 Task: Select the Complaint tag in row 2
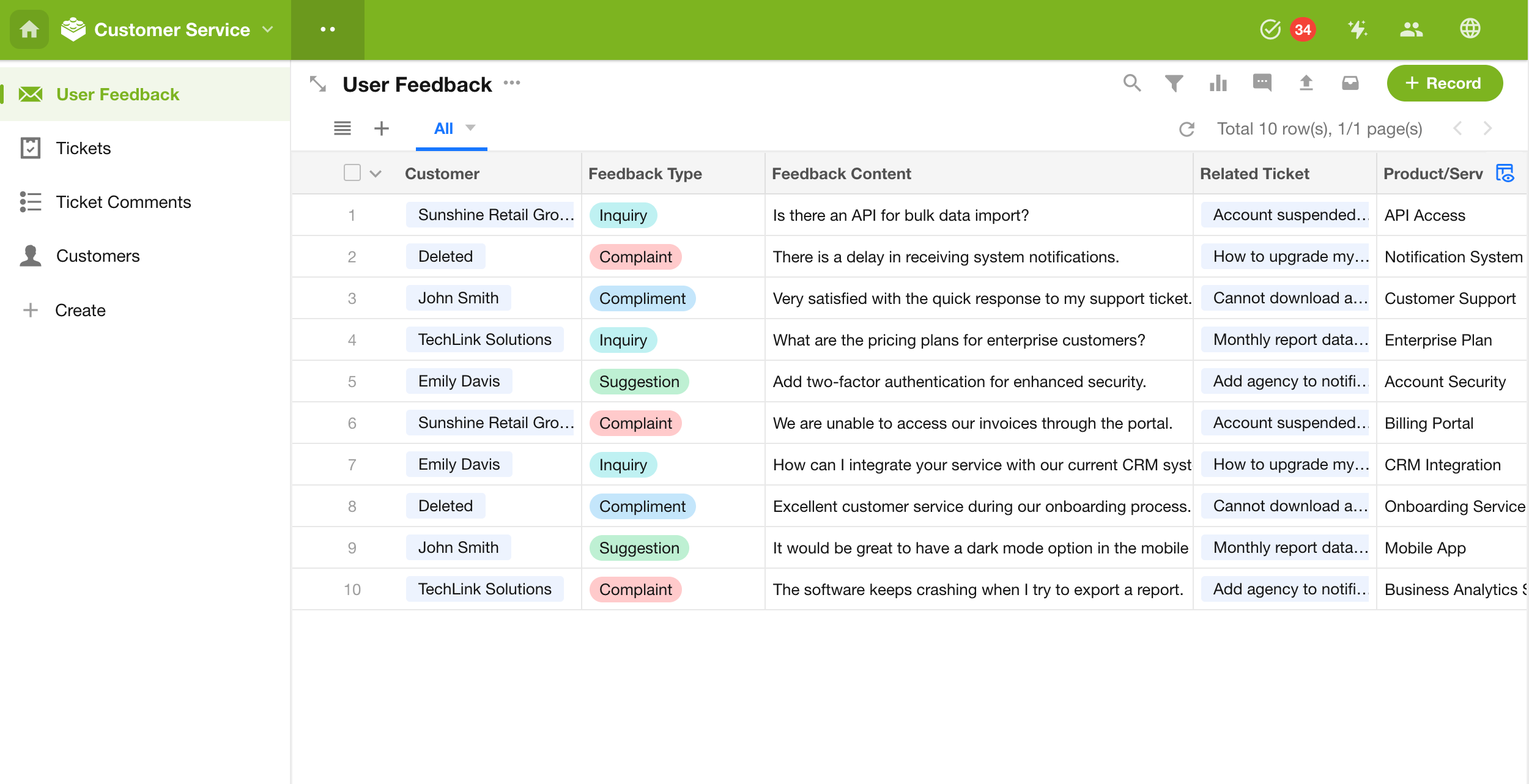pos(635,257)
